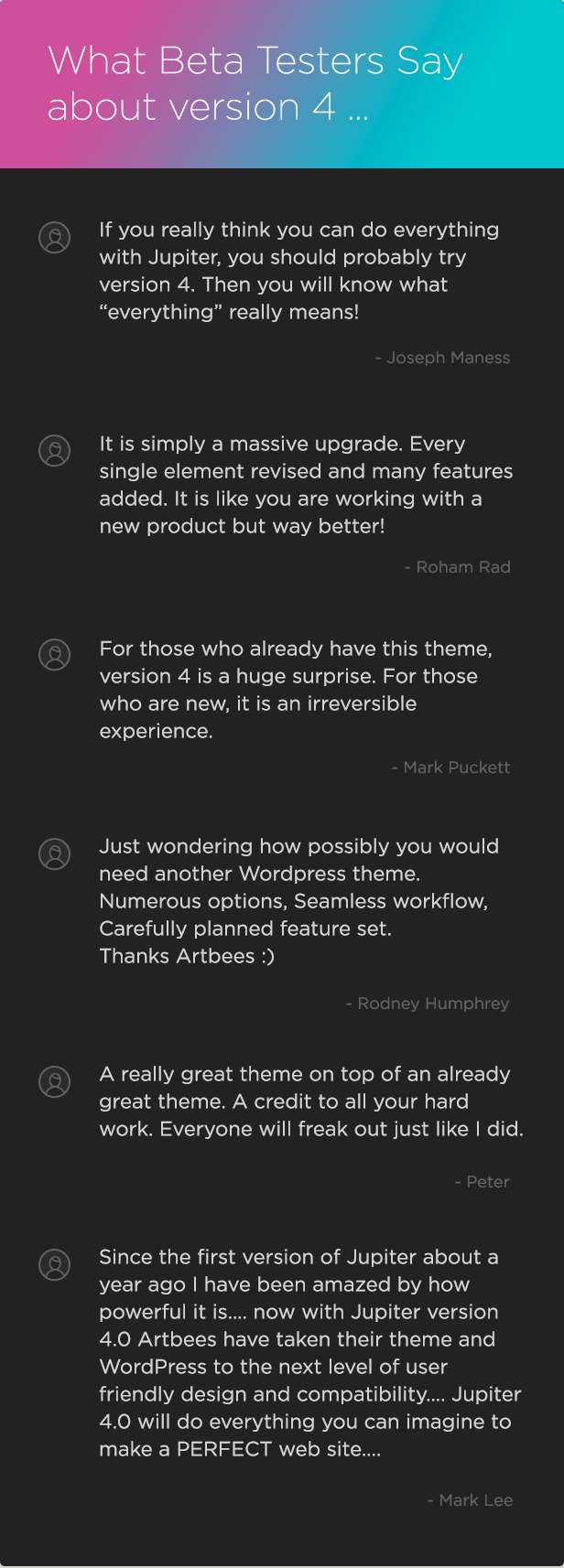Click the testimonial starting 'If you really think'

pos(299,271)
